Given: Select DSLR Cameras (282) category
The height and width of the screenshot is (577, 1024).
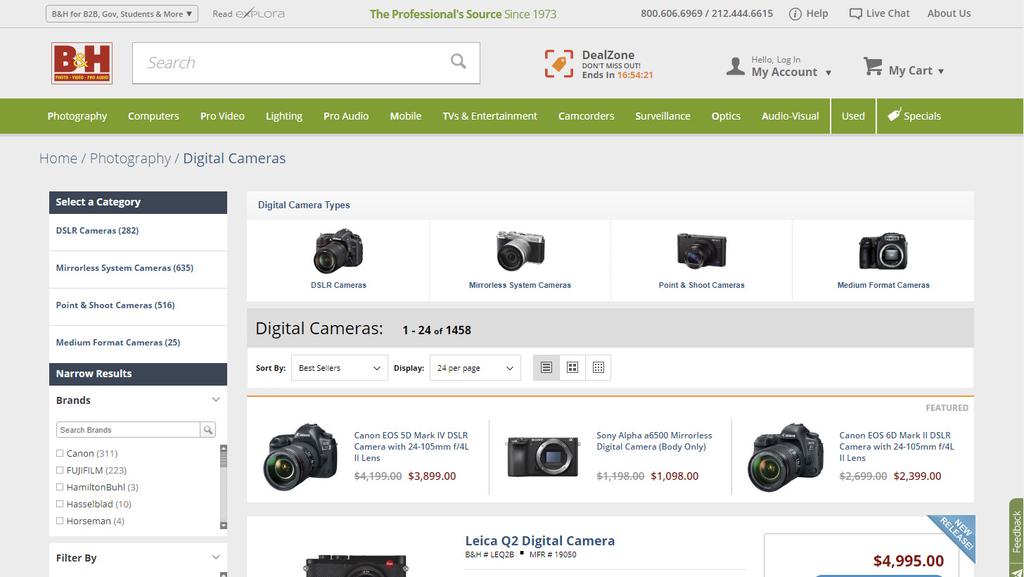Looking at the screenshot, I should point(97,230).
